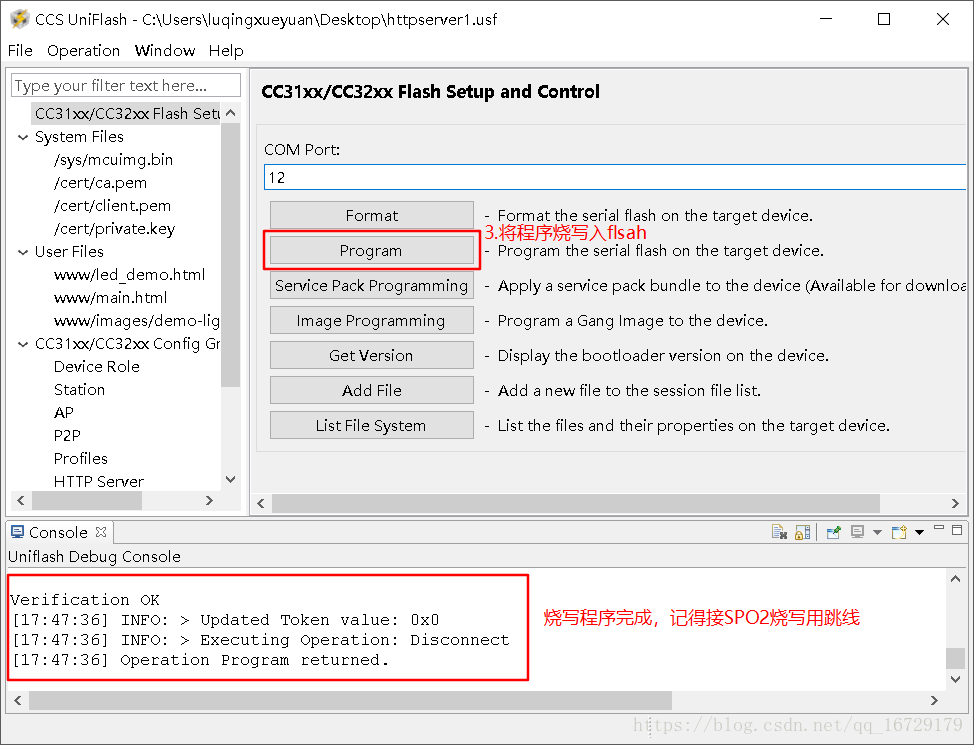
Task: Select /cert/client.pem in the tree
Action: click(x=112, y=206)
